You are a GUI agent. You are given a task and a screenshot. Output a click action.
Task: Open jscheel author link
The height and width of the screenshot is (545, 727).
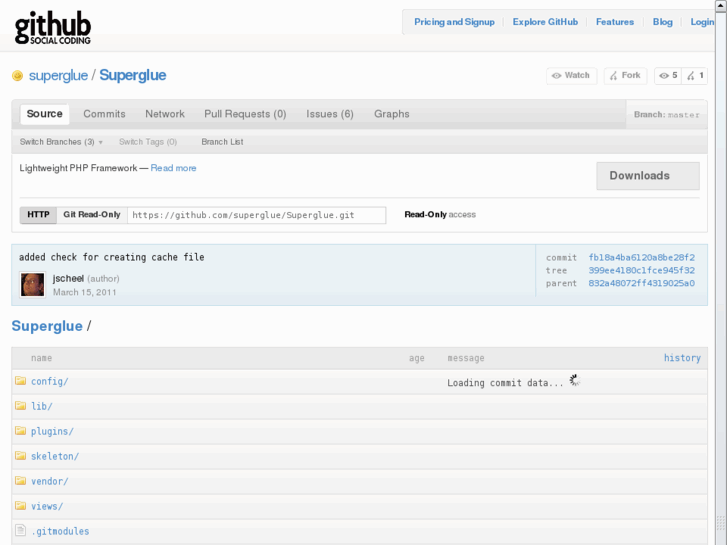[x=68, y=278]
